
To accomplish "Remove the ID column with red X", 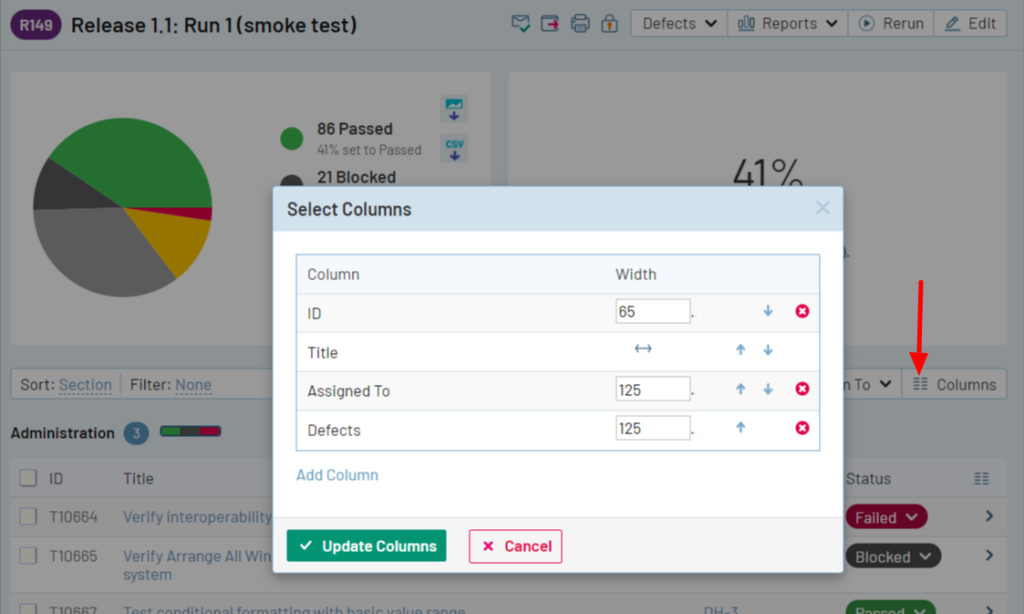I will [802, 312].
